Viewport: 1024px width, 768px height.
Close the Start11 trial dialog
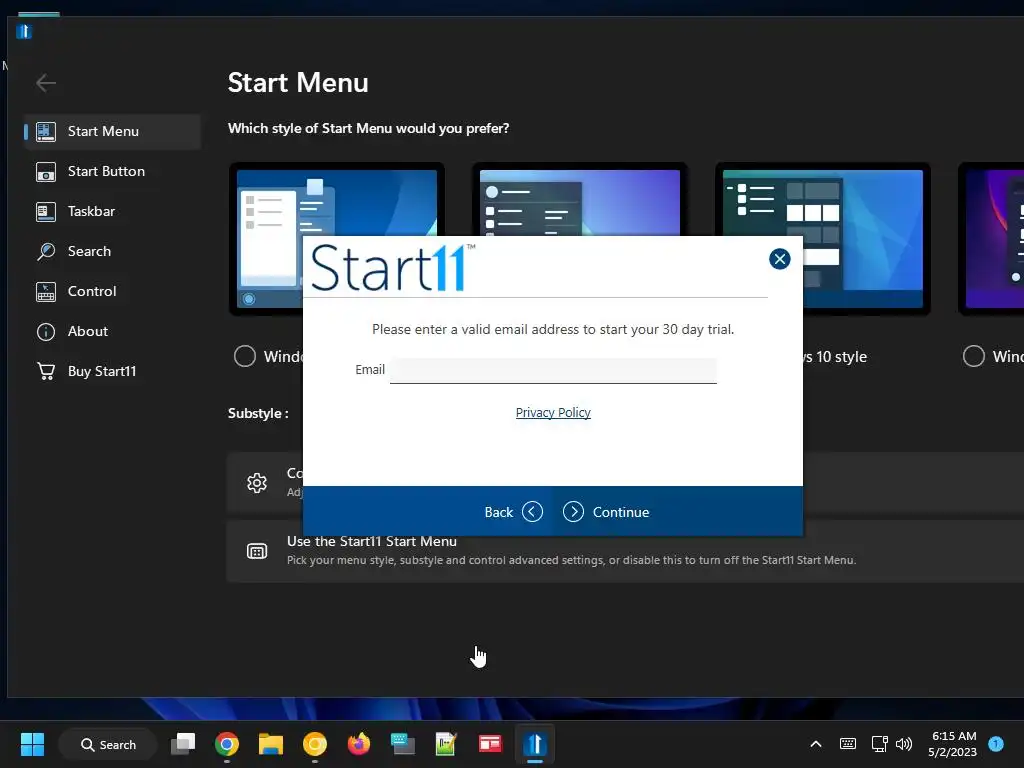tap(779, 259)
